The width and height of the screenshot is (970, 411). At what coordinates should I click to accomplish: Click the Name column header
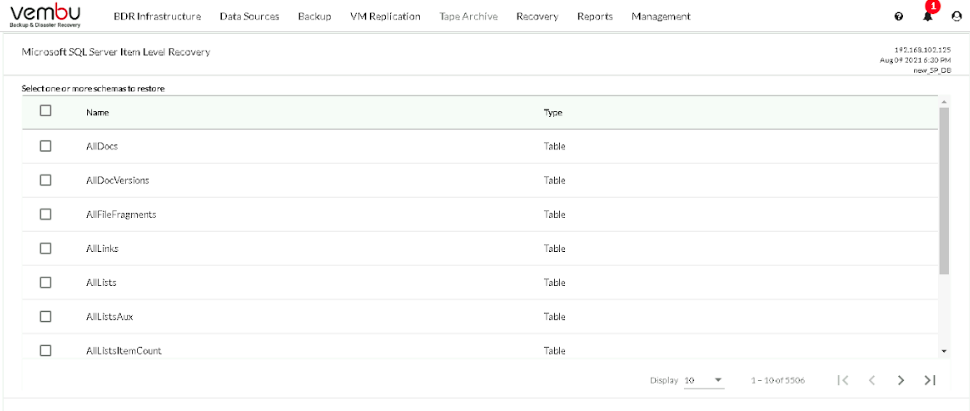pyautogui.click(x=98, y=113)
